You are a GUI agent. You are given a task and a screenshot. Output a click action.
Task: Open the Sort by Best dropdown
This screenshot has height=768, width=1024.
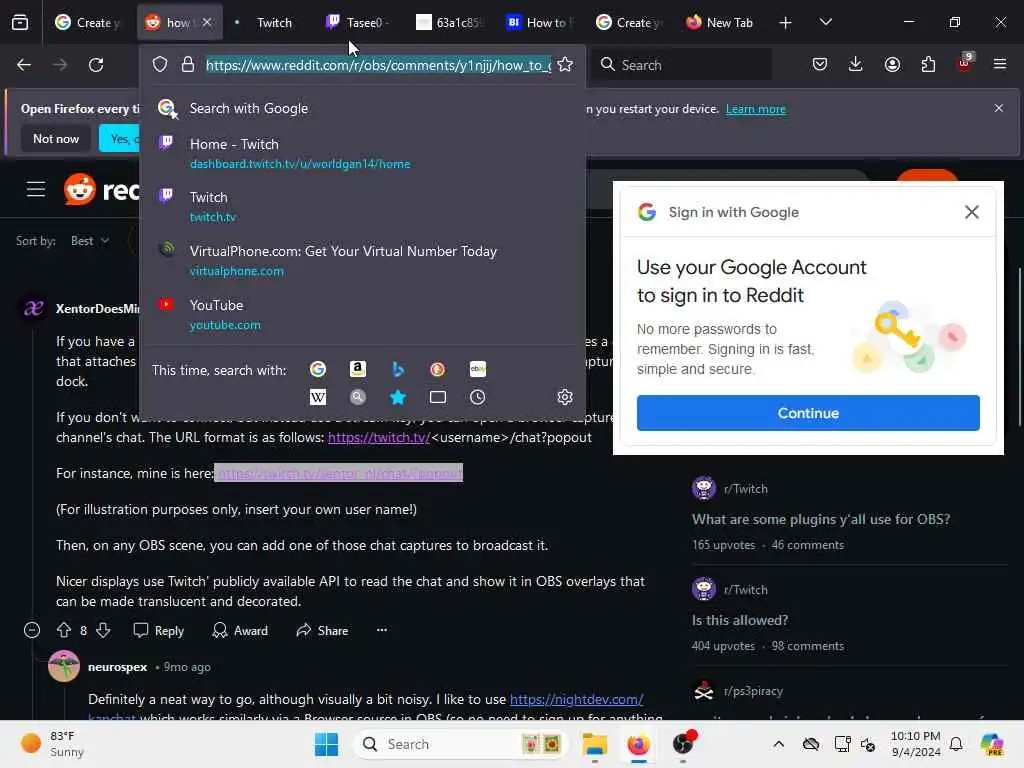89,241
